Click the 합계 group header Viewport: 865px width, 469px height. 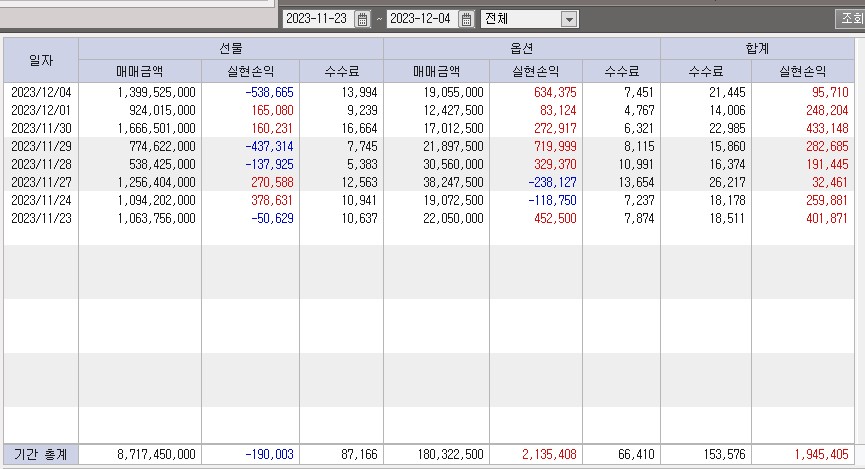[x=757, y=49]
